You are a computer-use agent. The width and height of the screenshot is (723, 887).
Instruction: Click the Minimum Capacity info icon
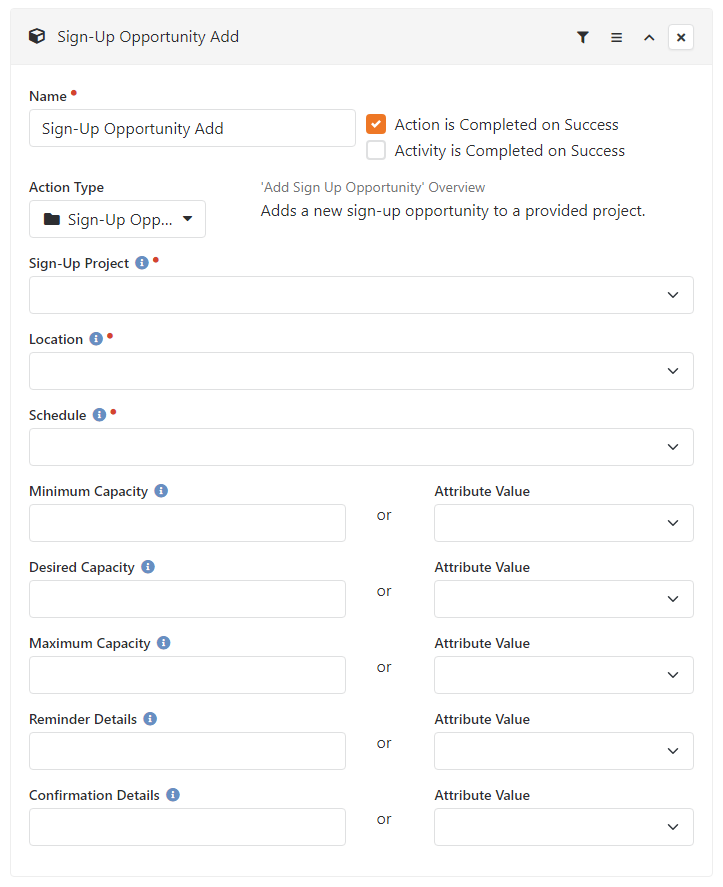(x=161, y=491)
